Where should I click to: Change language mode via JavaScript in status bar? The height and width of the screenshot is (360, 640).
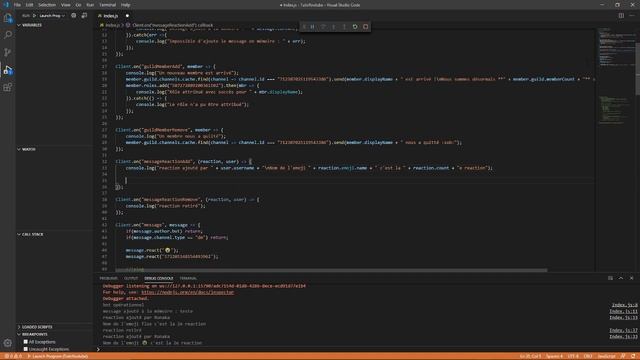607,356
